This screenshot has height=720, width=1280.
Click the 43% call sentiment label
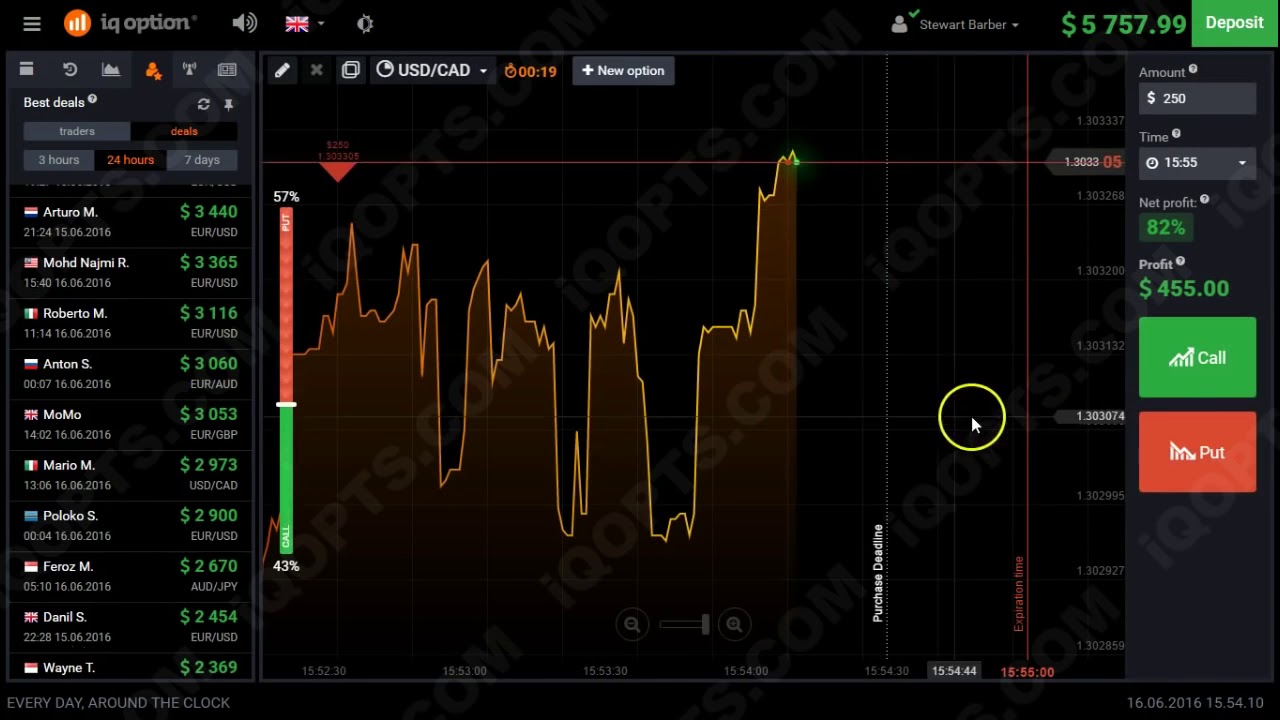point(286,566)
